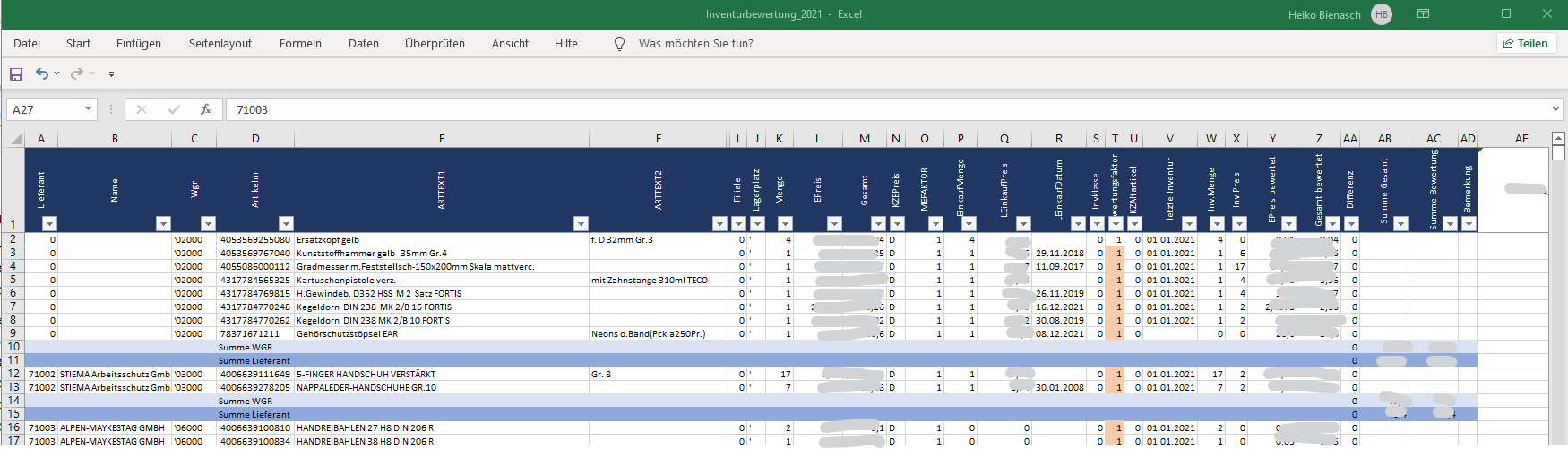
Task: Click the lightbulb Tell Me icon
Action: click(619, 43)
